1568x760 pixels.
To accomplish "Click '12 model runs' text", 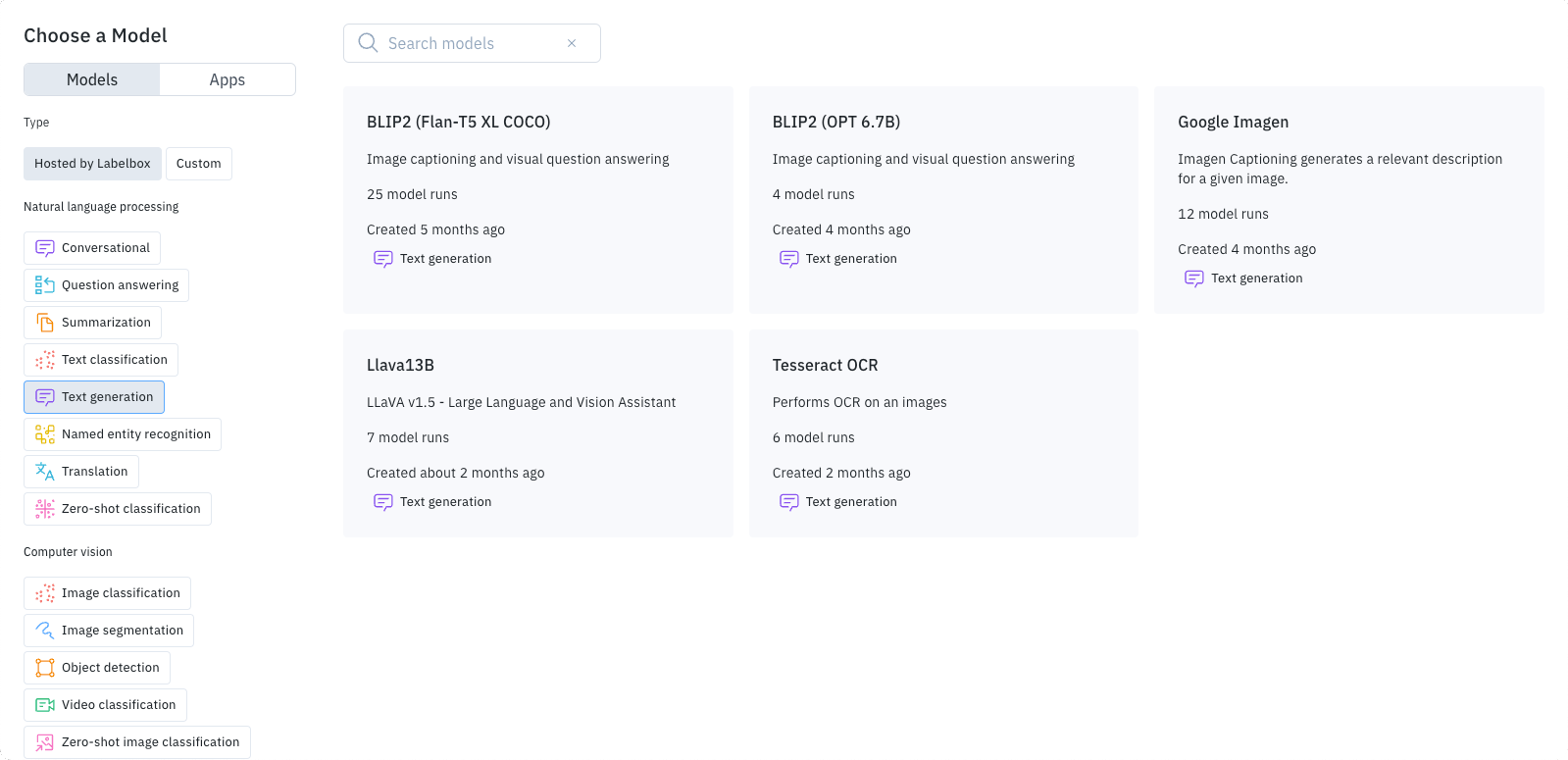I will (1224, 214).
